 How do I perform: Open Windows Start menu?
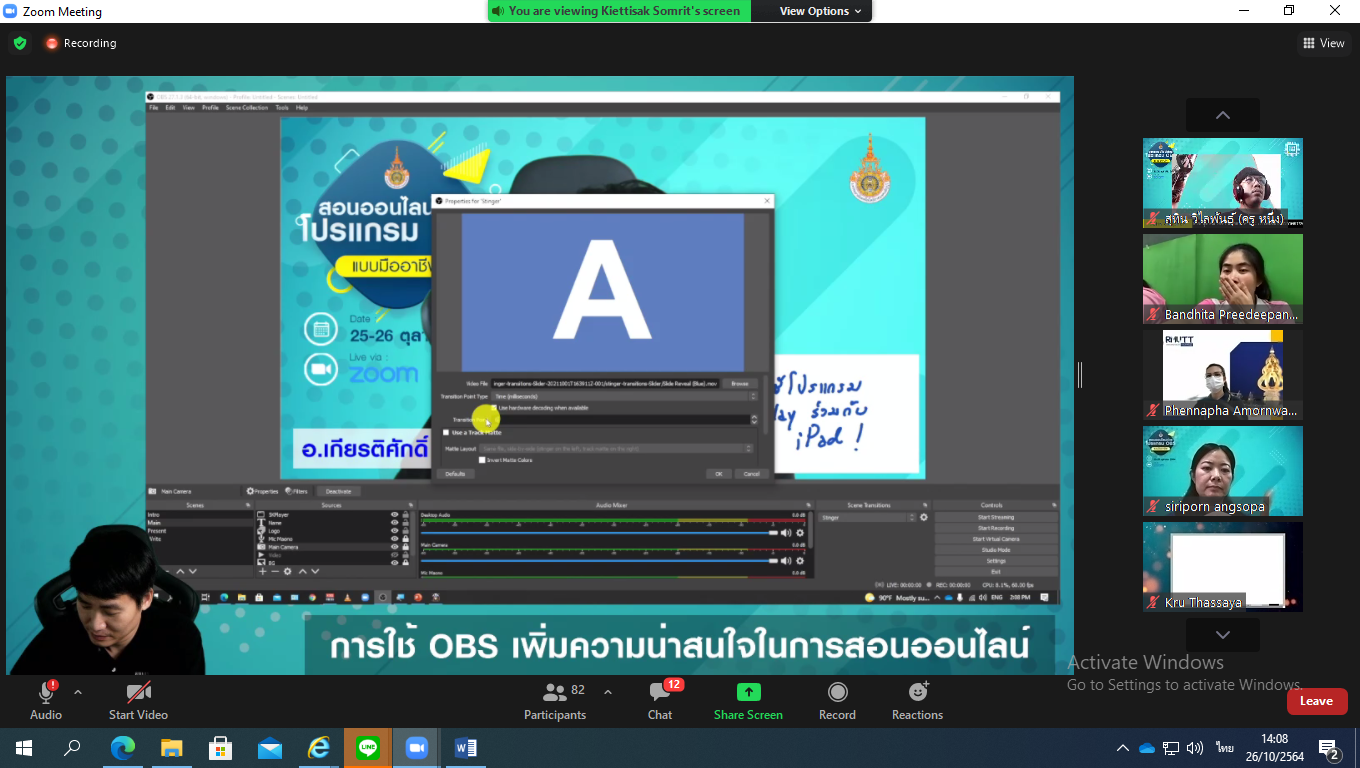[x=23, y=748]
